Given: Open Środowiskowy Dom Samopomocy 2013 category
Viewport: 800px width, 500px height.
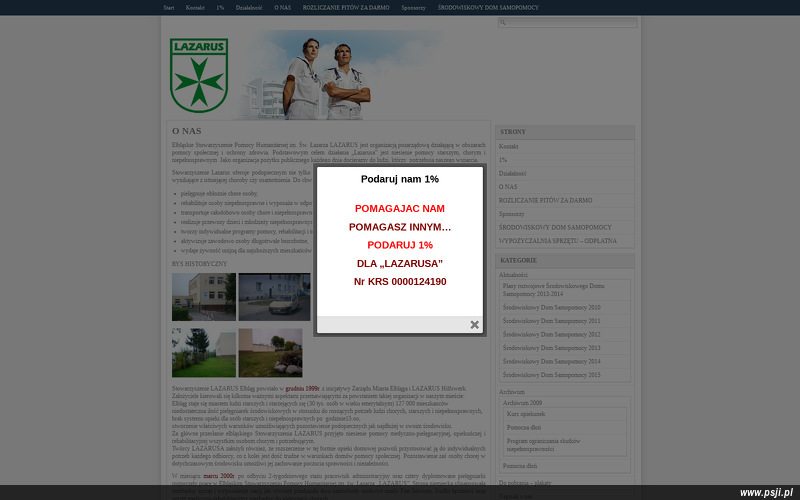Looking at the screenshot, I should coord(552,348).
